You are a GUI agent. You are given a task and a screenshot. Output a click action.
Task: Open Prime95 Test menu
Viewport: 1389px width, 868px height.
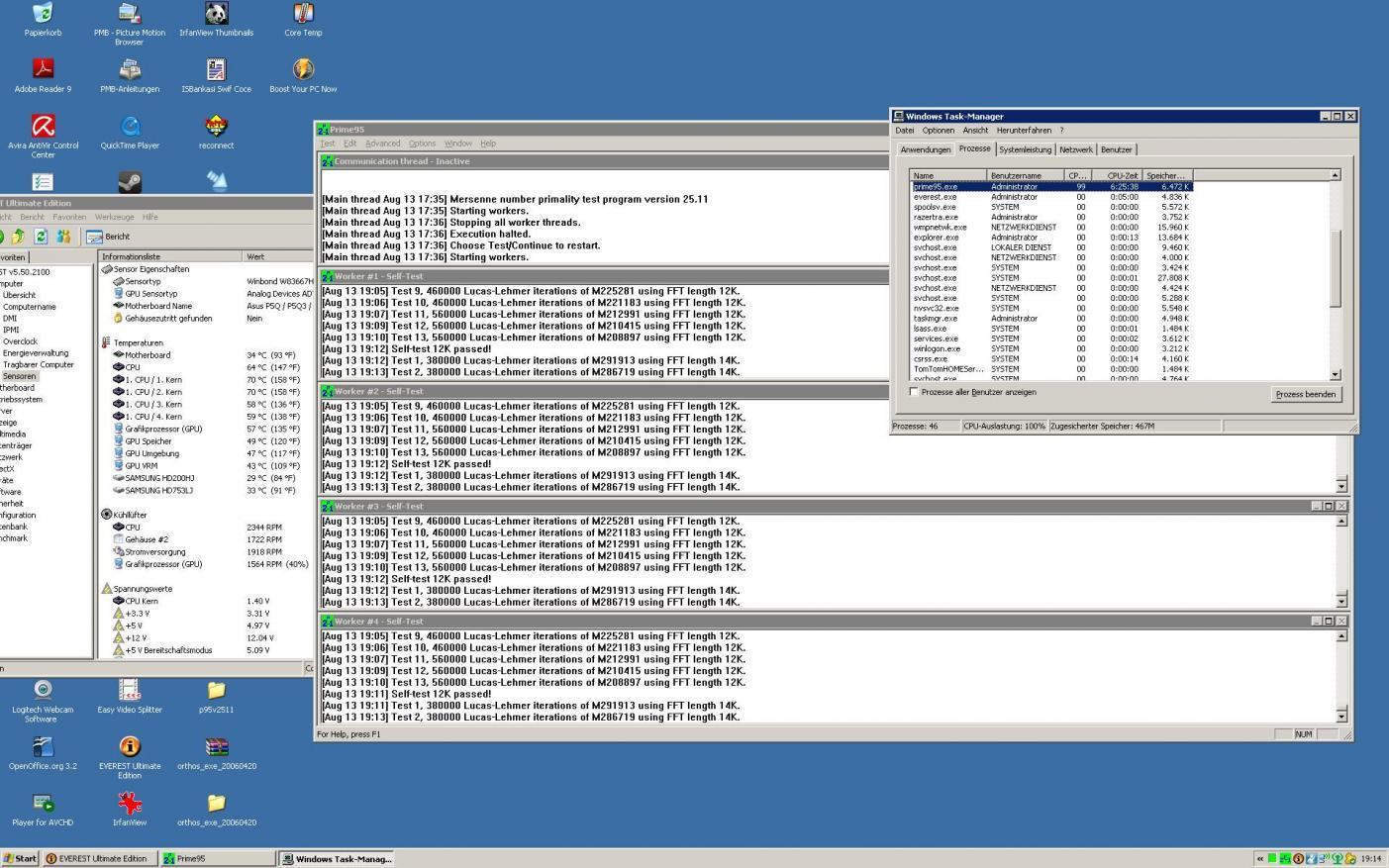(x=328, y=144)
